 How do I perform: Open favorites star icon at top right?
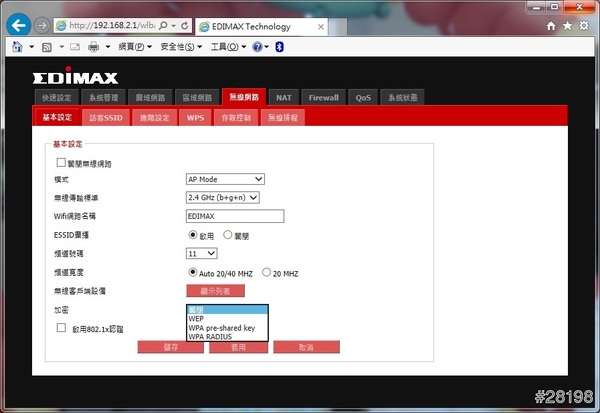coord(568,23)
